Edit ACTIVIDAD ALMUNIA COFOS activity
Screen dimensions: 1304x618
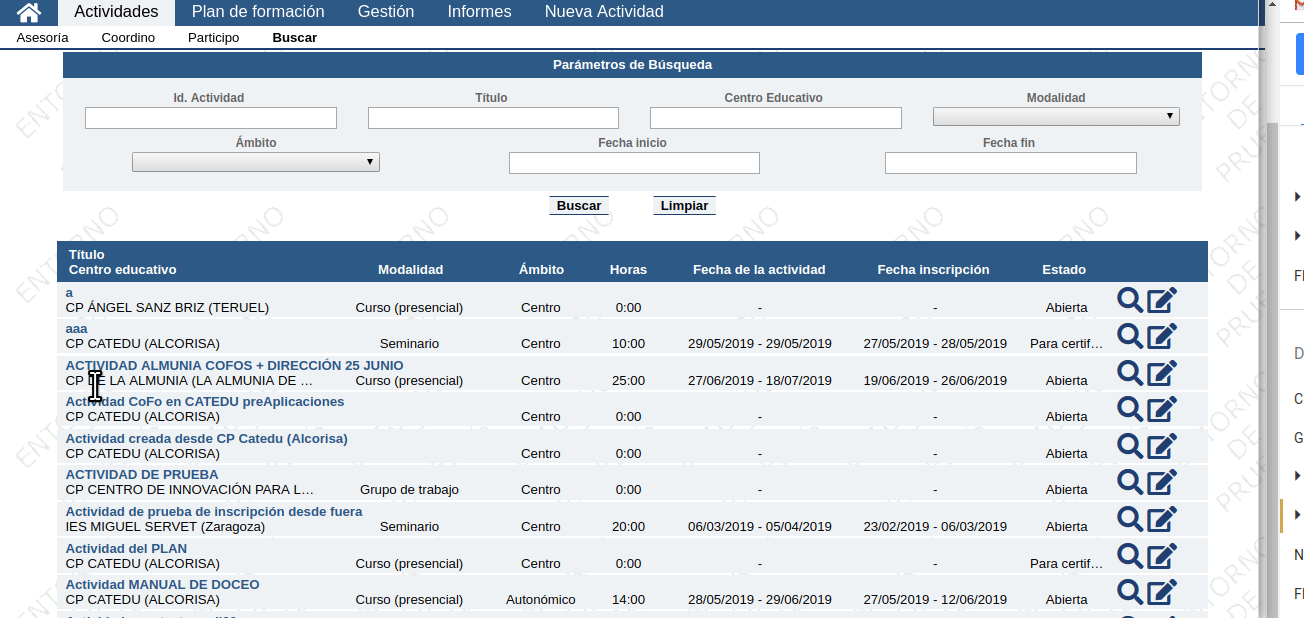(x=1162, y=372)
